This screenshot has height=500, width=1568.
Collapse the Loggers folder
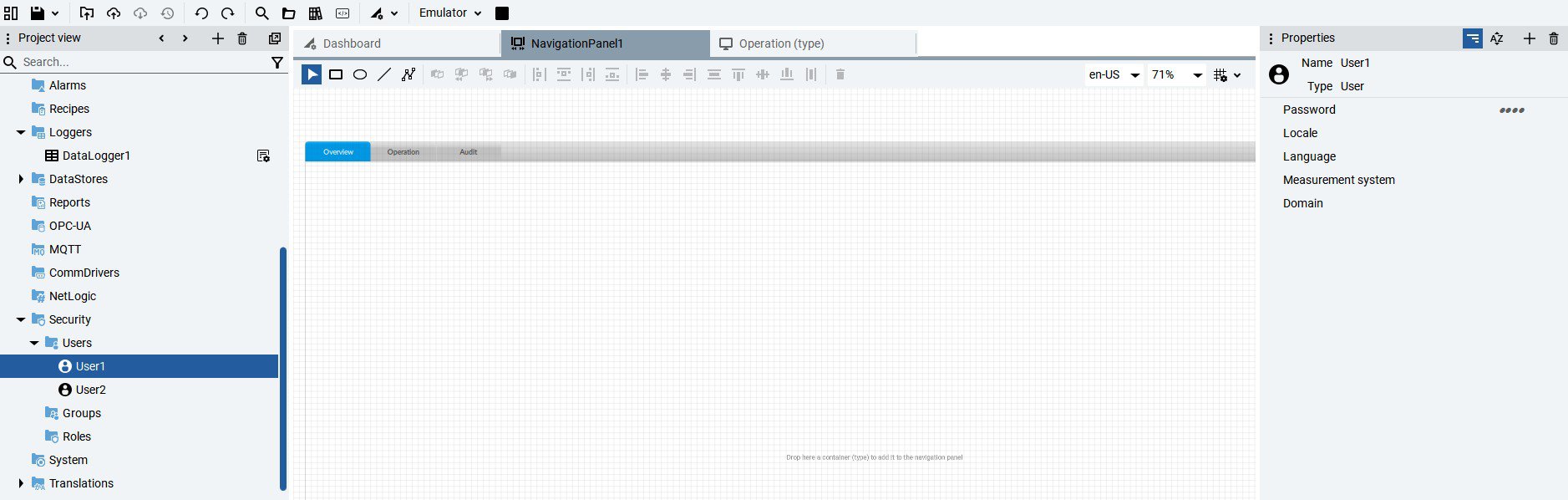[21, 132]
